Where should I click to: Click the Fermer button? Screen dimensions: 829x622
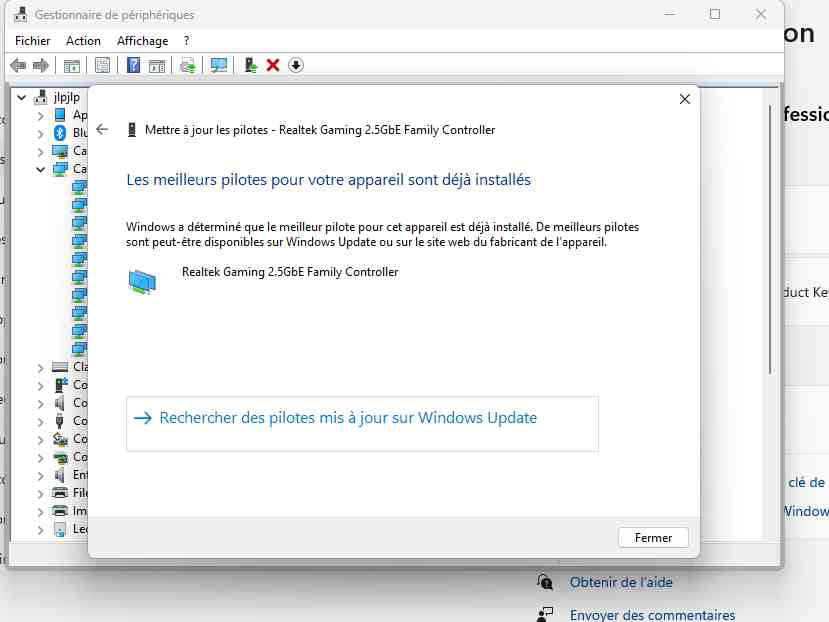(x=653, y=537)
